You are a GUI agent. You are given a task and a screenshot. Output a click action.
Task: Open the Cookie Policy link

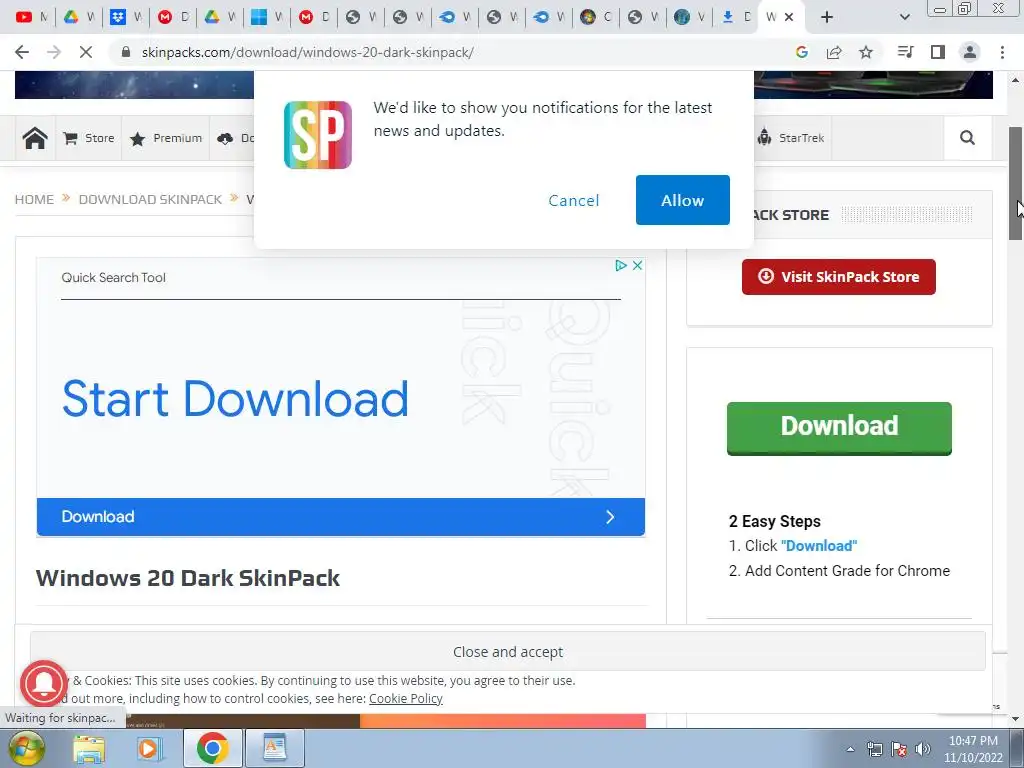[x=406, y=698]
